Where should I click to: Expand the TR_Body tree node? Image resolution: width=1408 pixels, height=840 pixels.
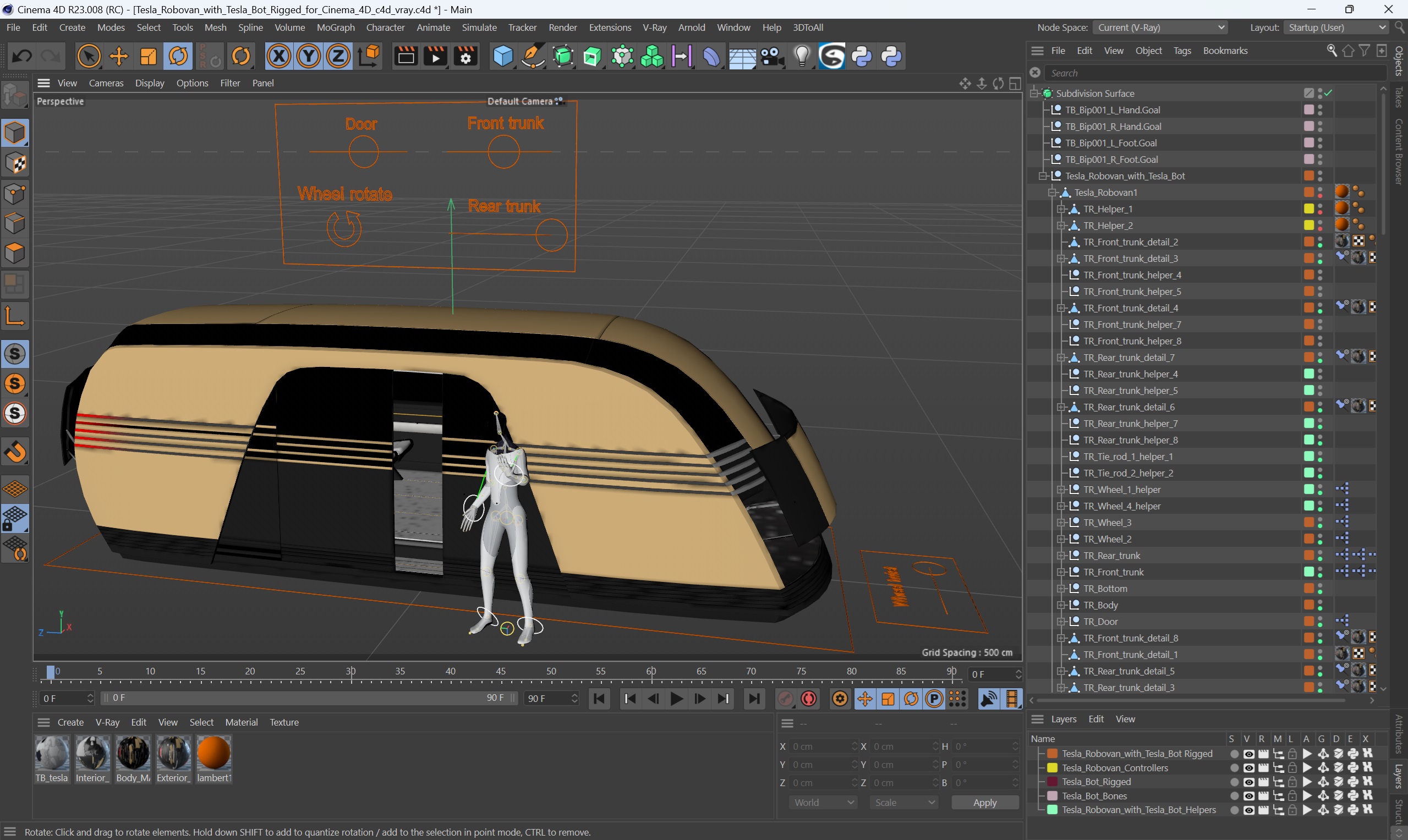[1061, 605]
